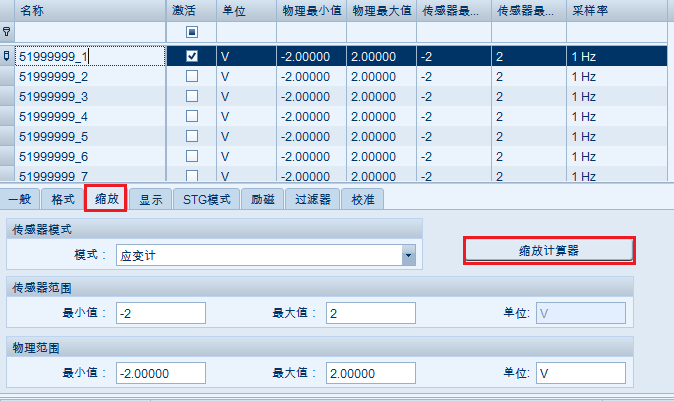This screenshot has height=401, width=674.
Task: Sort by the 物理最小值 column header
Action: [311, 10]
